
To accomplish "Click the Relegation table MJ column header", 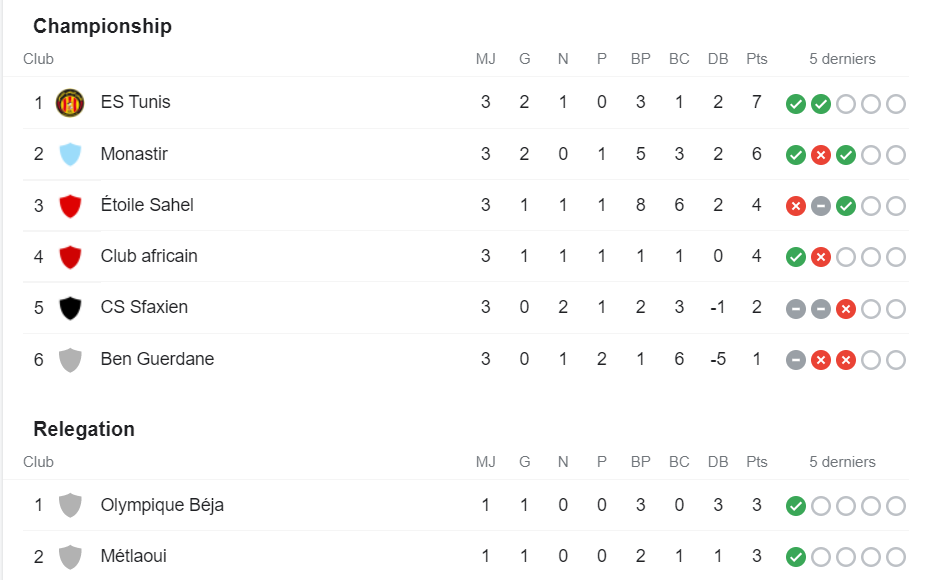I will click(x=486, y=462).
